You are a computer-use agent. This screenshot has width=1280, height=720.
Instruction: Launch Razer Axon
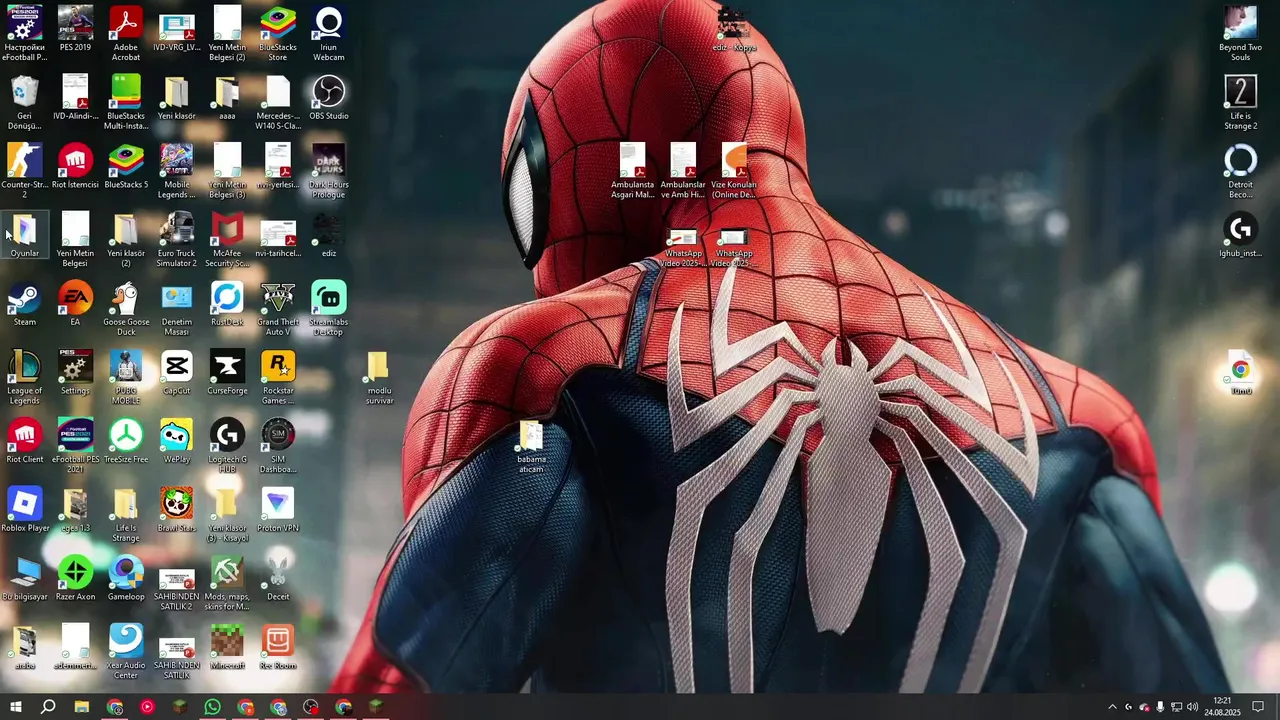click(75, 579)
